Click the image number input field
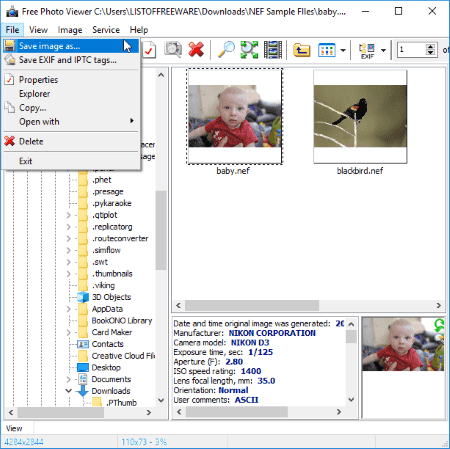This screenshot has height=449, width=450. tap(411, 50)
